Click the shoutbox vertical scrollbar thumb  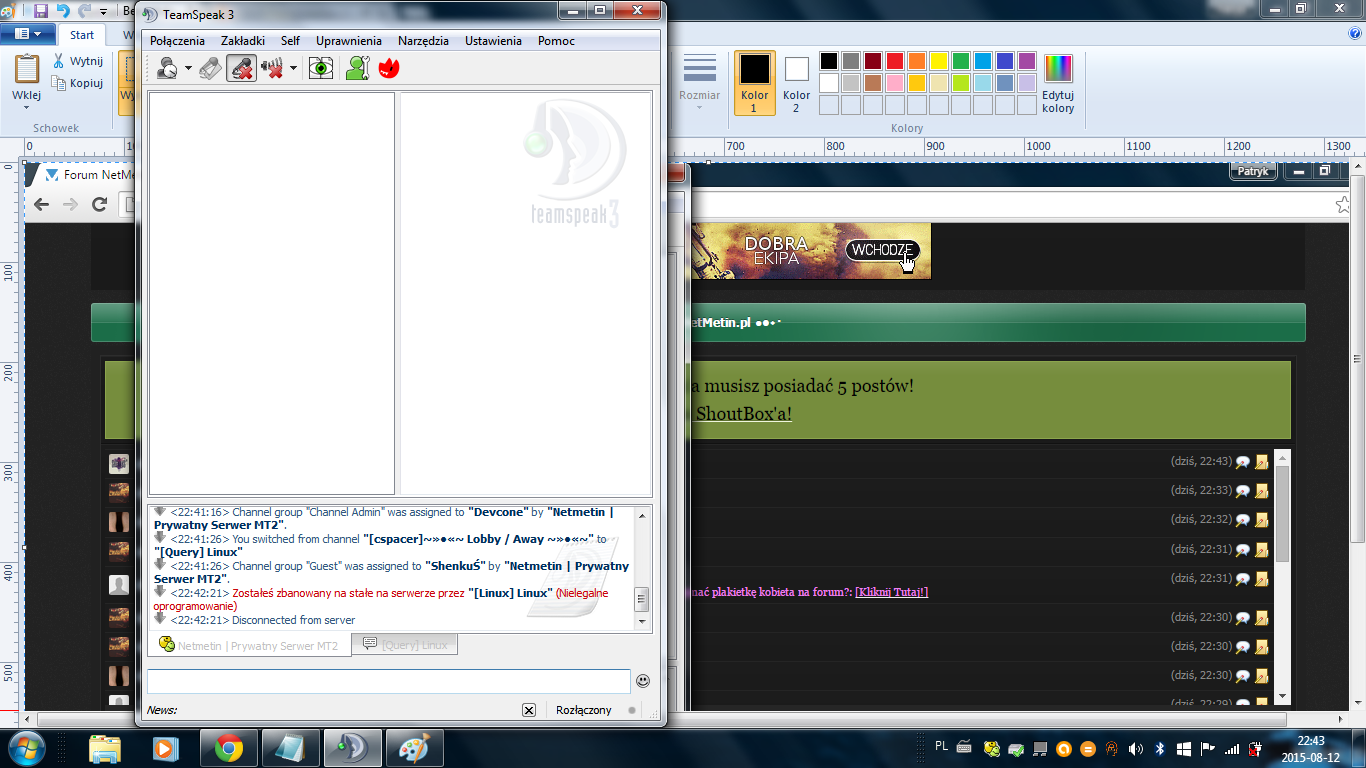click(1283, 513)
